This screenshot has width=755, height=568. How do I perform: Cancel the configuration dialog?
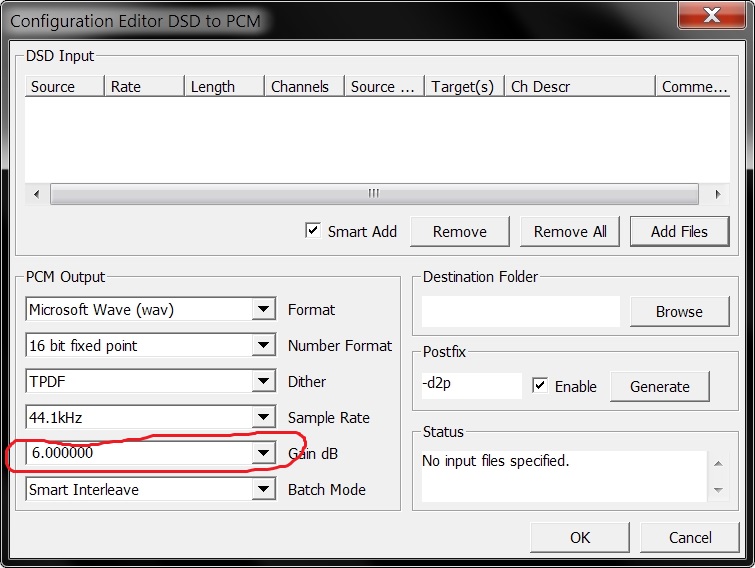(x=690, y=537)
